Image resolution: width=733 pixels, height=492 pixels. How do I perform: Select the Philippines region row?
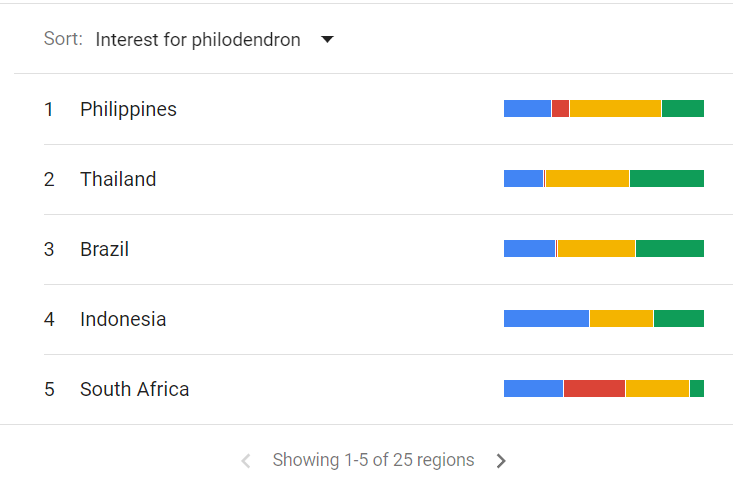pos(128,109)
